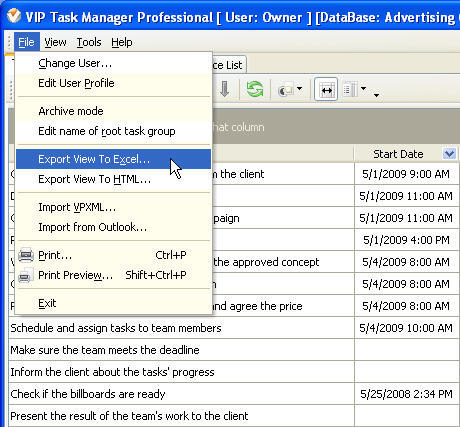Screen dimensions: 460x427
Task: Click start date 5/1/2009 4:00 PM cell
Action: pyautogui.click(x=406, y=240)
